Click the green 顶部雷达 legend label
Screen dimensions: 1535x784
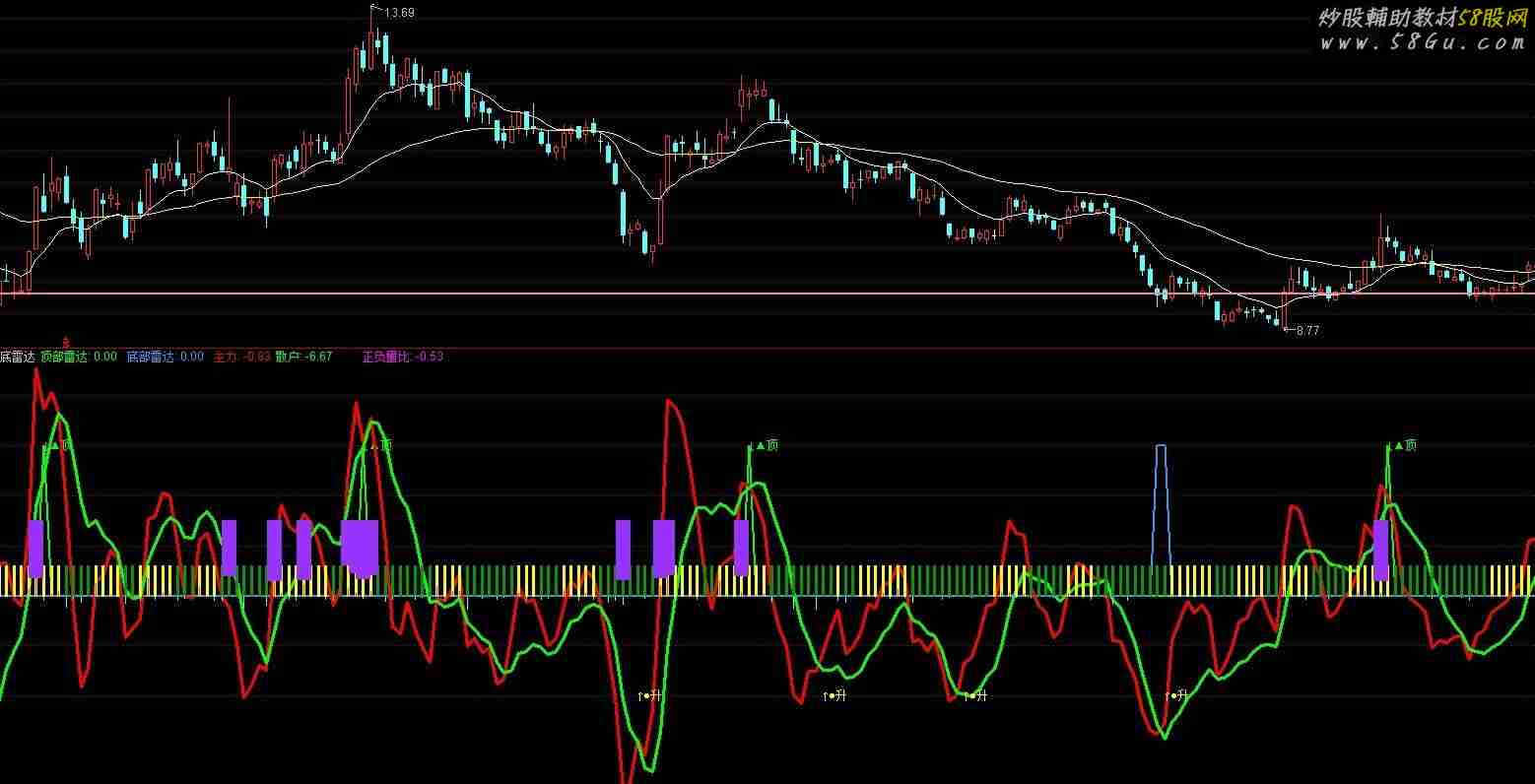coord(64,357)
